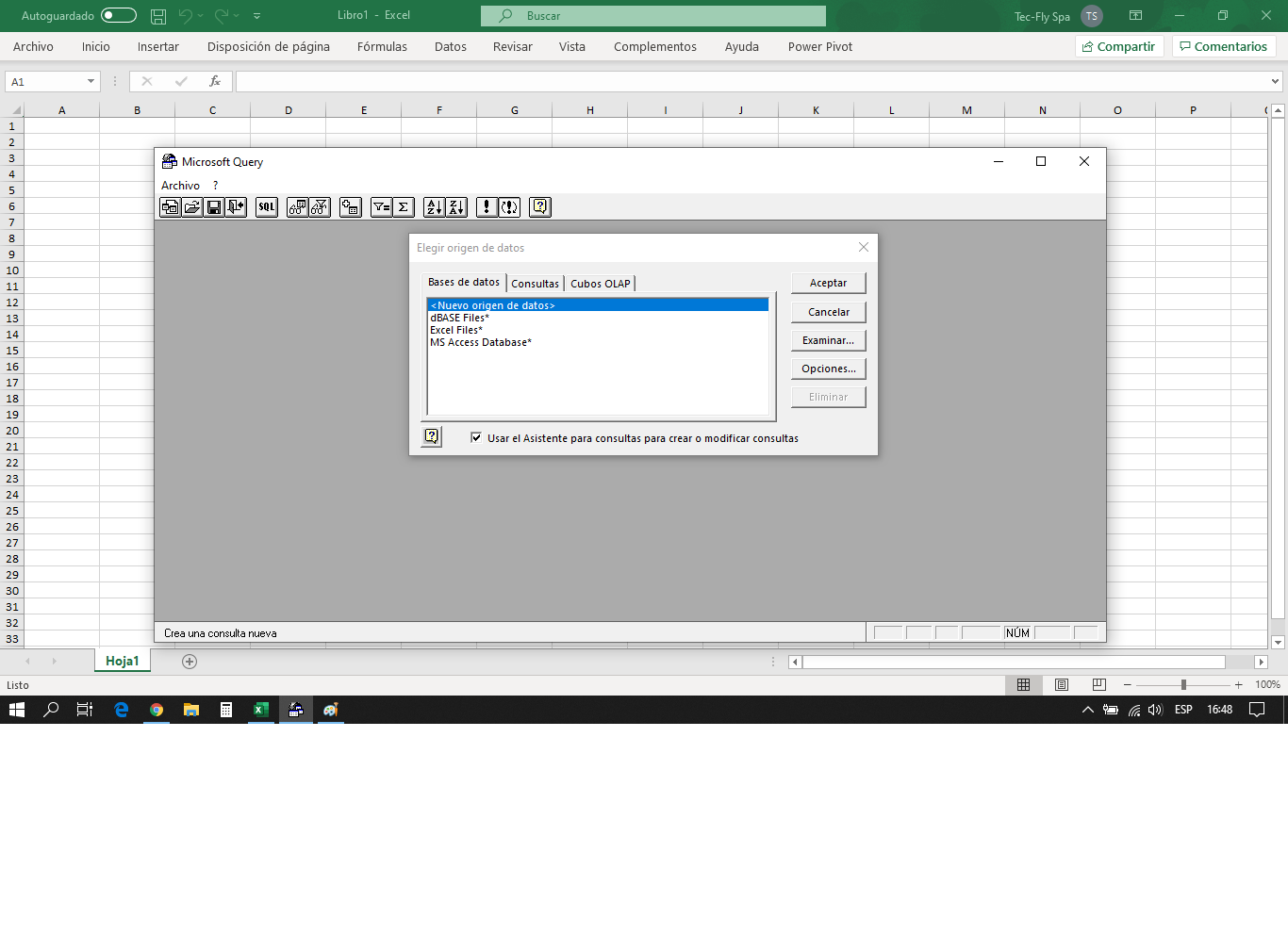Toggle Autoguardado switch
Screen dimensions: 1288x950
[x=119, y=16]
